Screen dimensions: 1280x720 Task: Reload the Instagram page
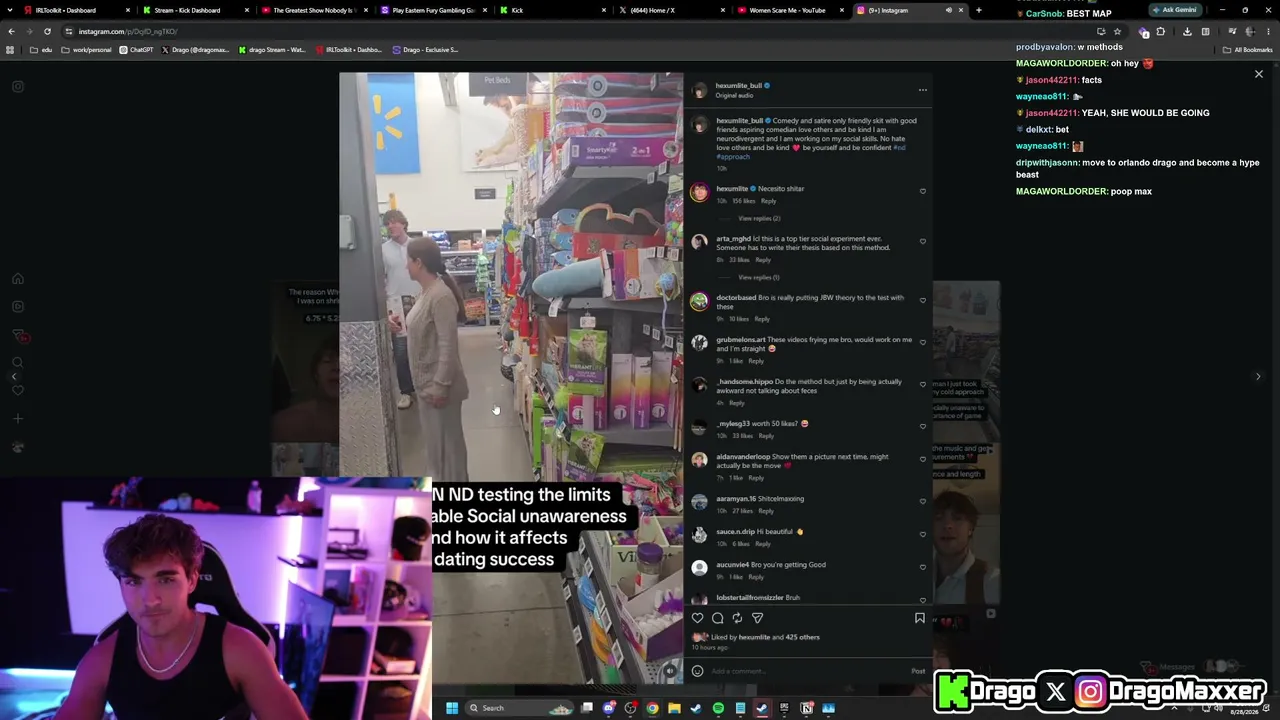coord(46,31)
